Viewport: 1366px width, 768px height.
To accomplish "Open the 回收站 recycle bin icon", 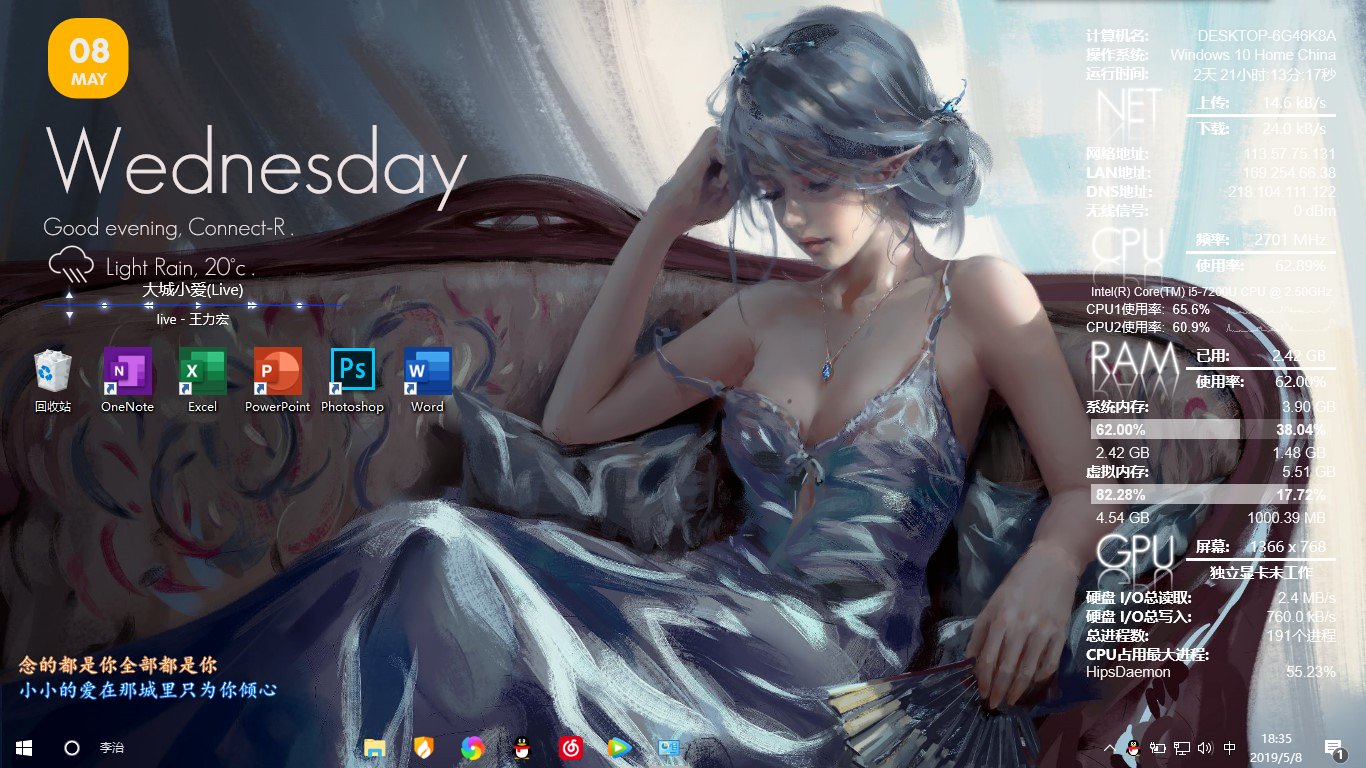I will [x=52, y=380].
